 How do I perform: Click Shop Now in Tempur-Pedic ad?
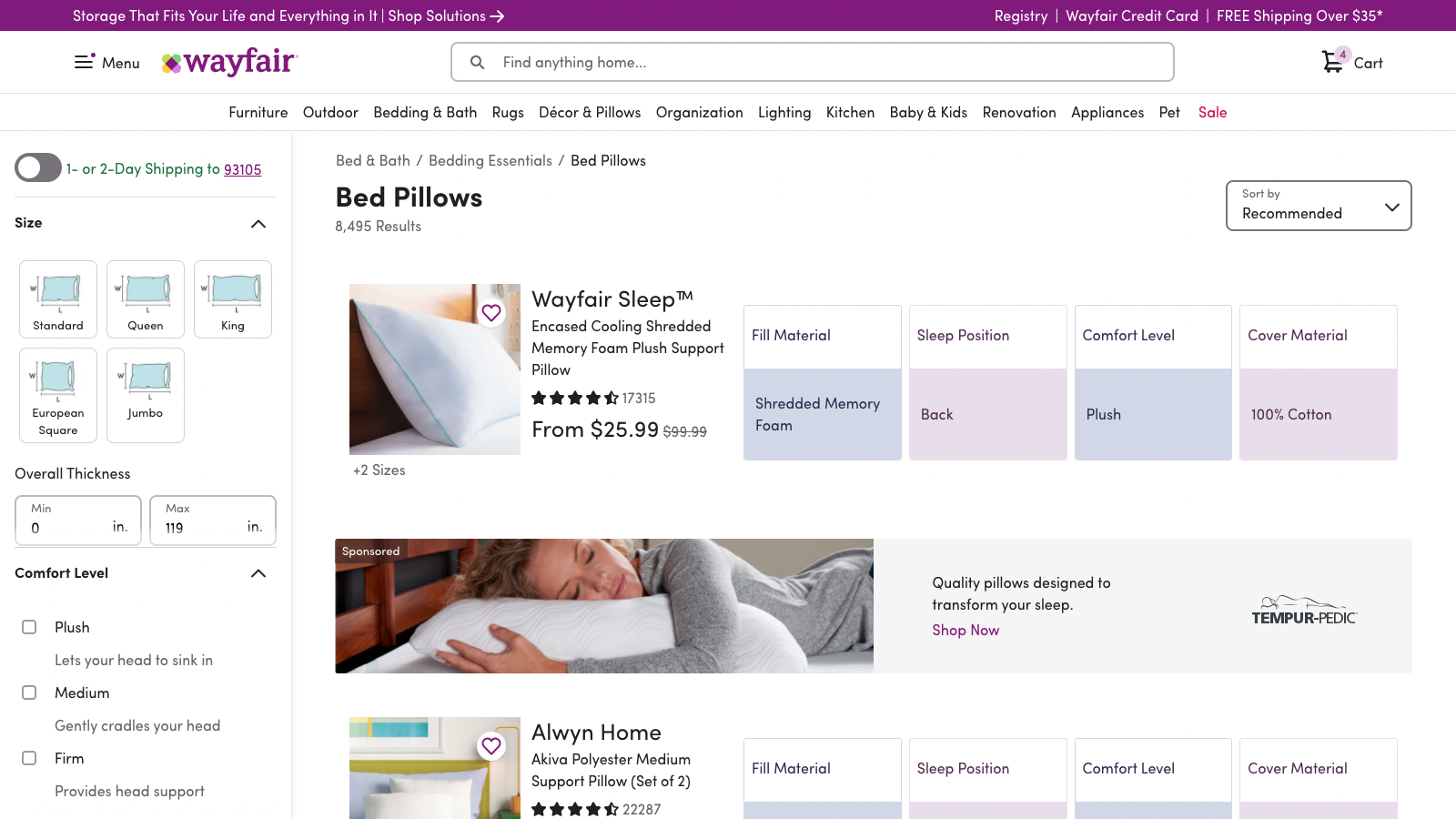[966, 630]
